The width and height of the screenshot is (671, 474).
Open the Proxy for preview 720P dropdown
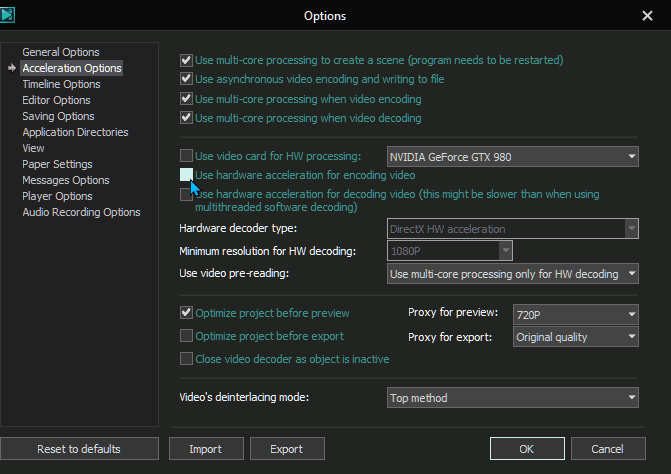[576, 314]
